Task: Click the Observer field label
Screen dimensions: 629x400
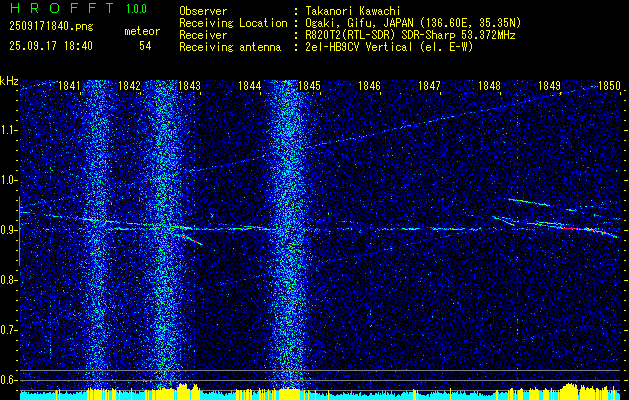Action: pyautogui.click(x=203, y=11)
